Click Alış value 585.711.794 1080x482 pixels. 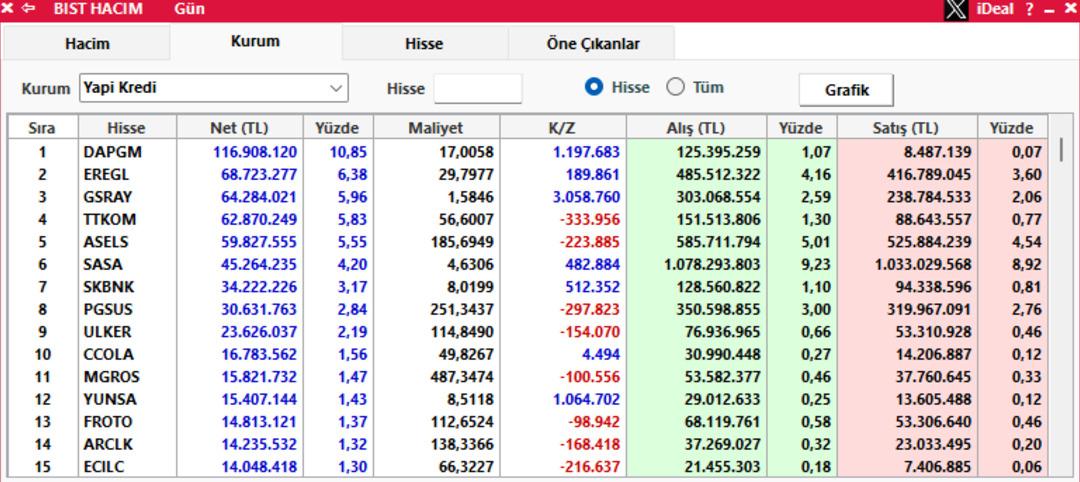pyautogui.click(x=718, y=242)
